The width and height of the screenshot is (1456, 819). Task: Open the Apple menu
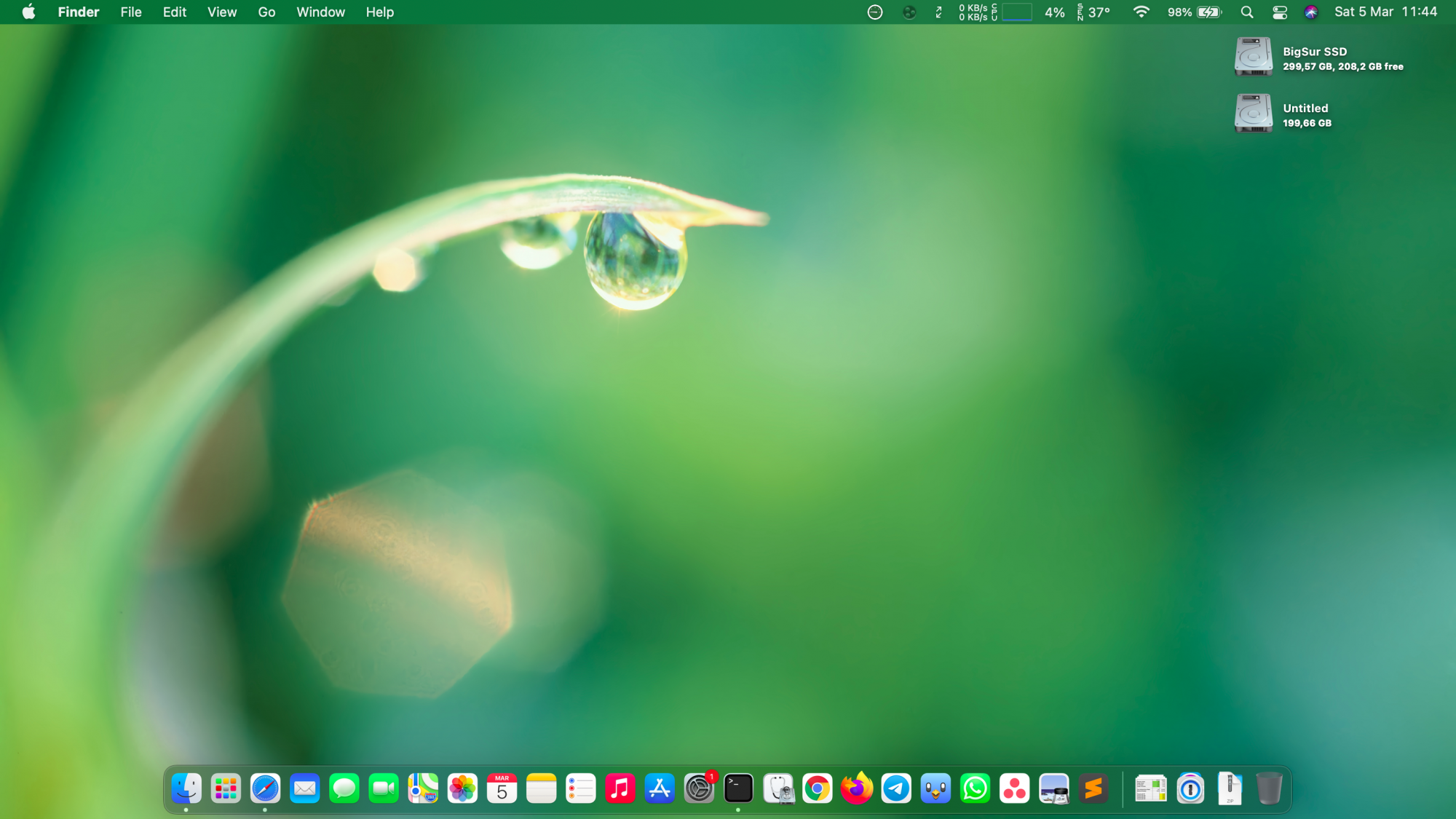28,12
